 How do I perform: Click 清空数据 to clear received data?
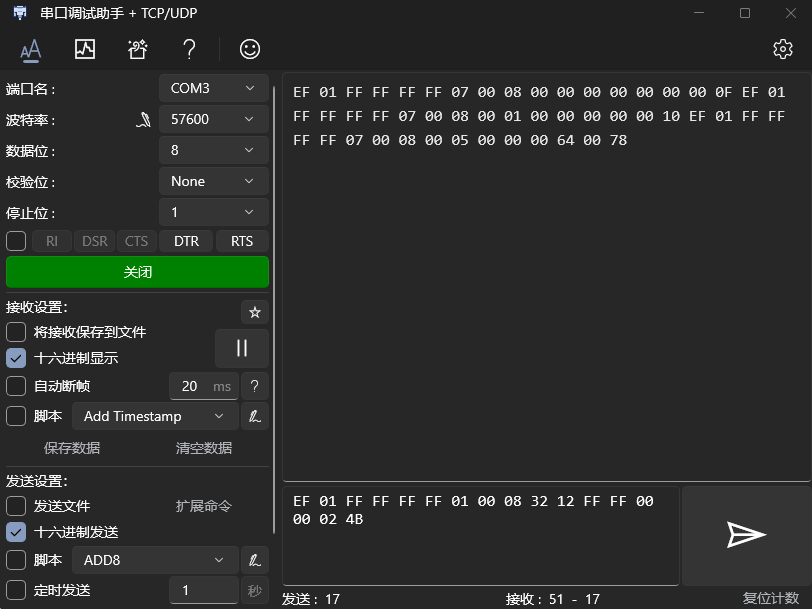(204, 448)
